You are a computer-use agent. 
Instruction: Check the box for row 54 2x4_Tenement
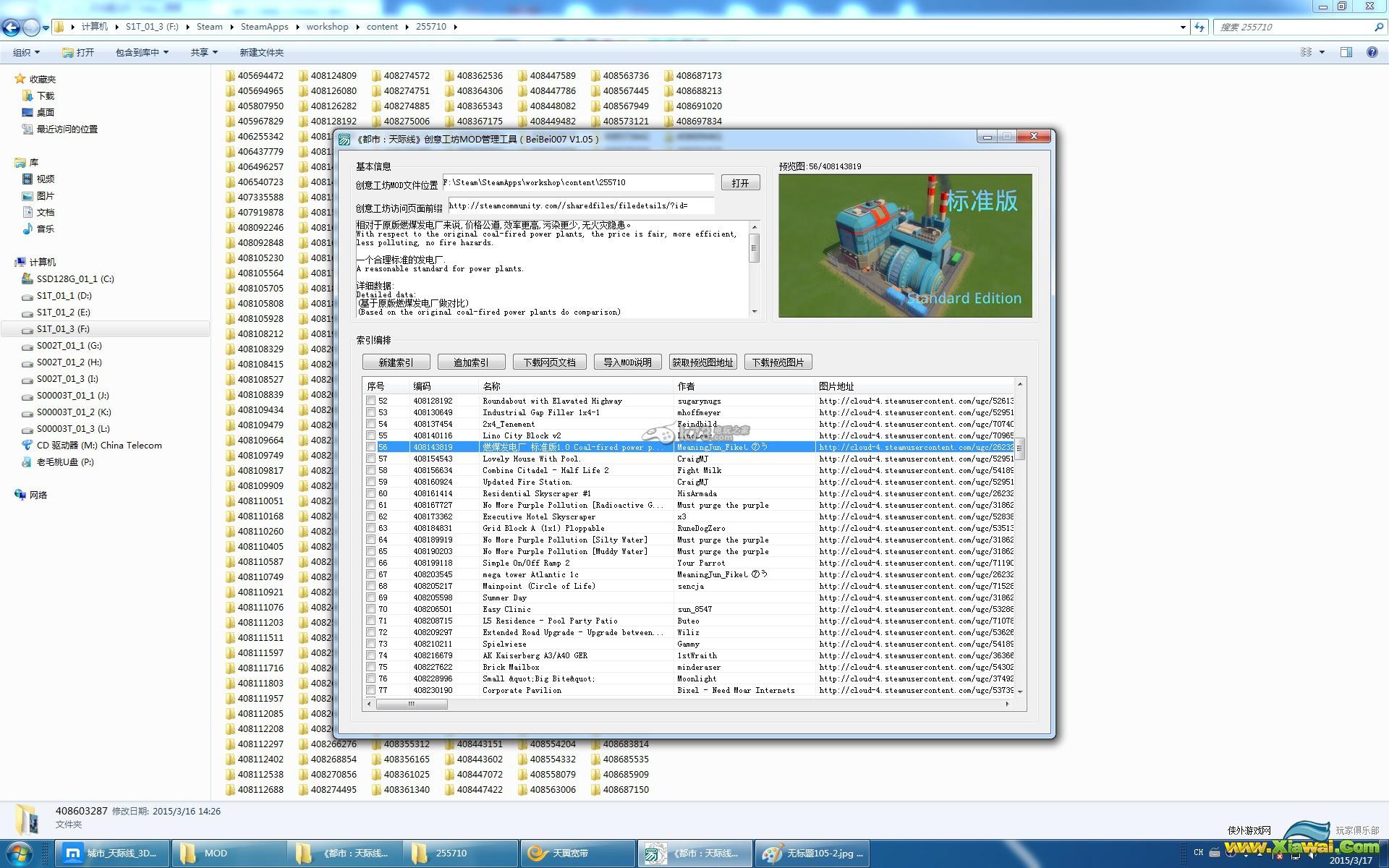point(371,424)
